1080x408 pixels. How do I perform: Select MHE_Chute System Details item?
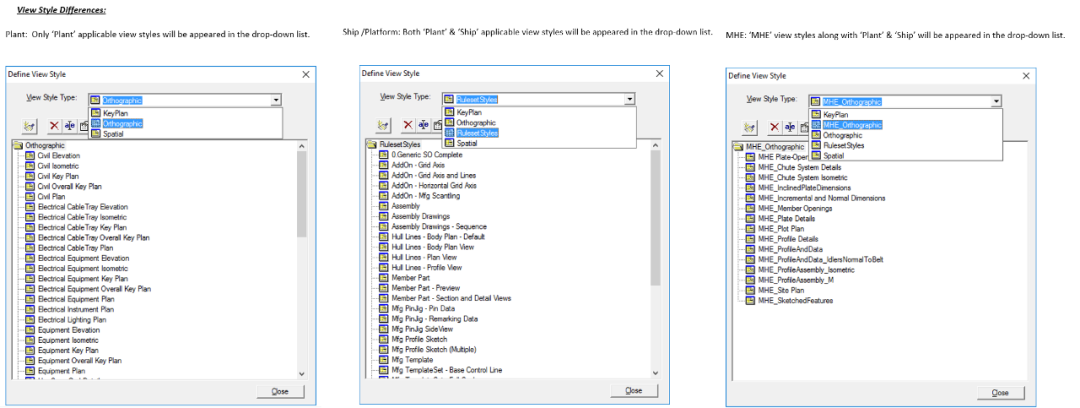(799, 167)
